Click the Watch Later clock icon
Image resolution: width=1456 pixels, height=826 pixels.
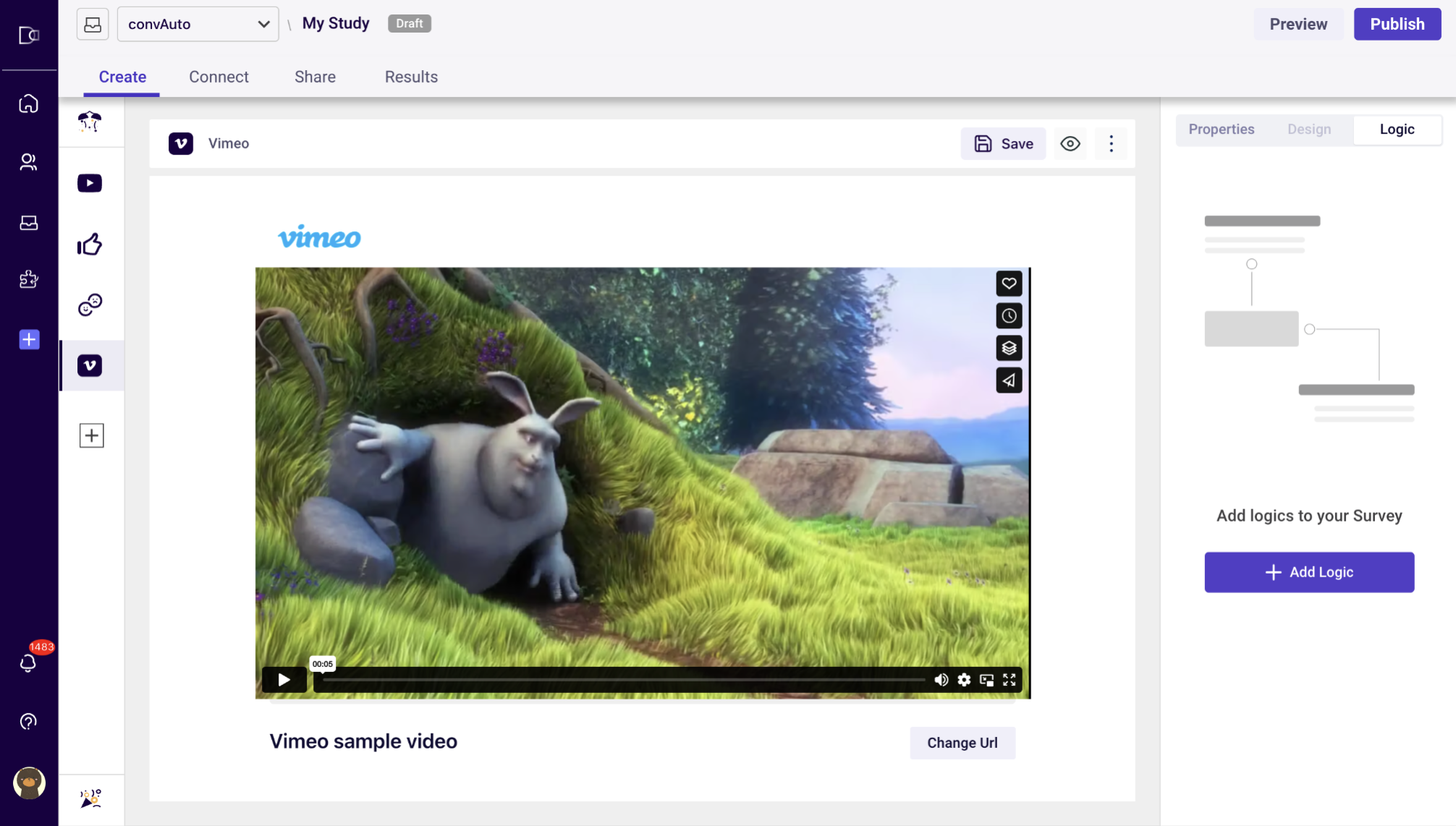pyautogui.click(x=1009, y=316)
